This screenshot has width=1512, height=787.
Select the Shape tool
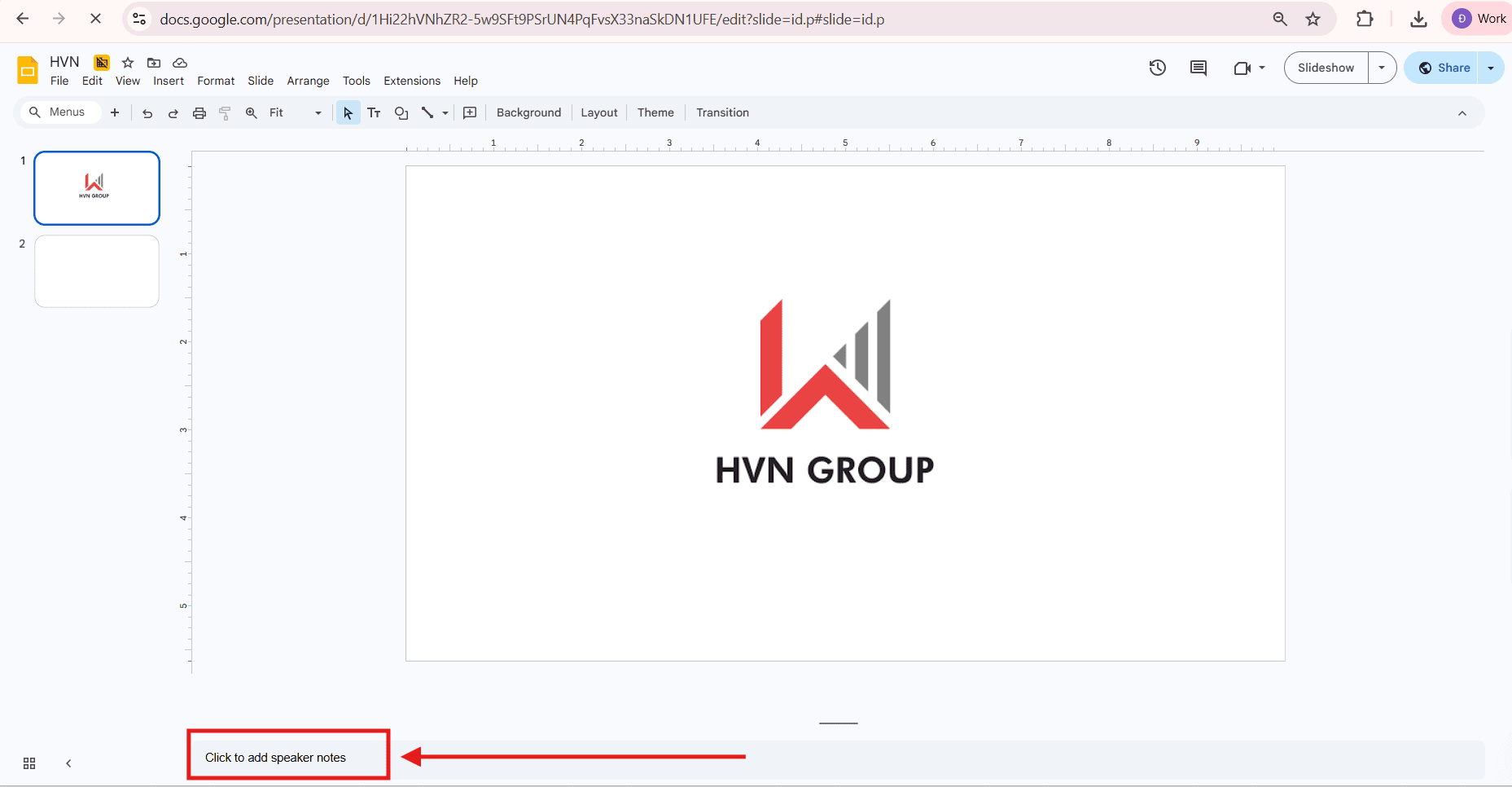coord(400,112)
